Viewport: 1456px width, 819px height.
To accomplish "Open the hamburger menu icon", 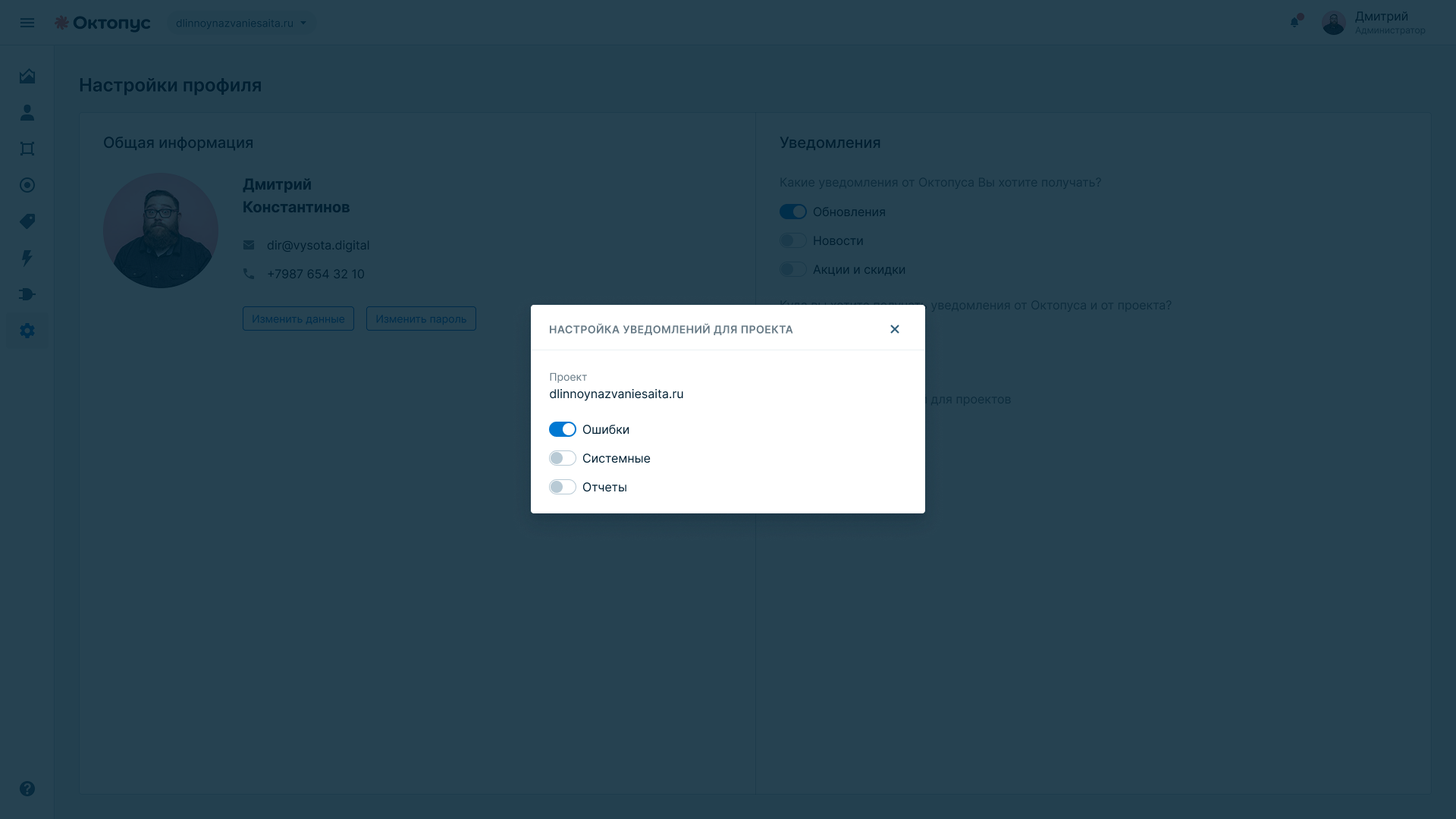I will click(x=27, y=23).
